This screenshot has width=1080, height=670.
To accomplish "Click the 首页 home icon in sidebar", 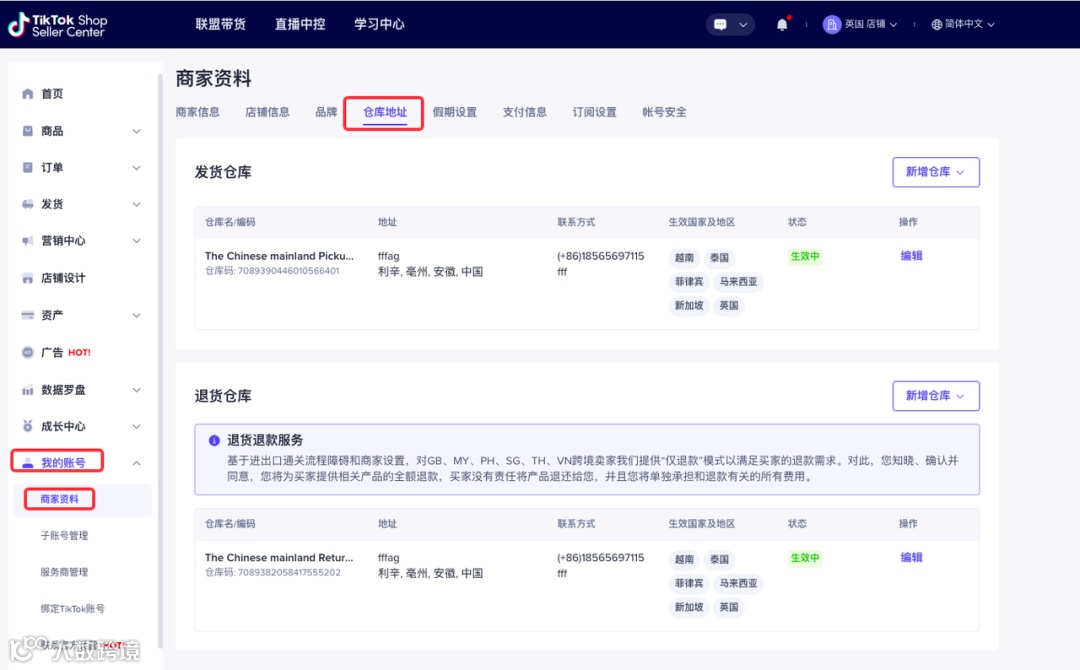I will [28, 94].
